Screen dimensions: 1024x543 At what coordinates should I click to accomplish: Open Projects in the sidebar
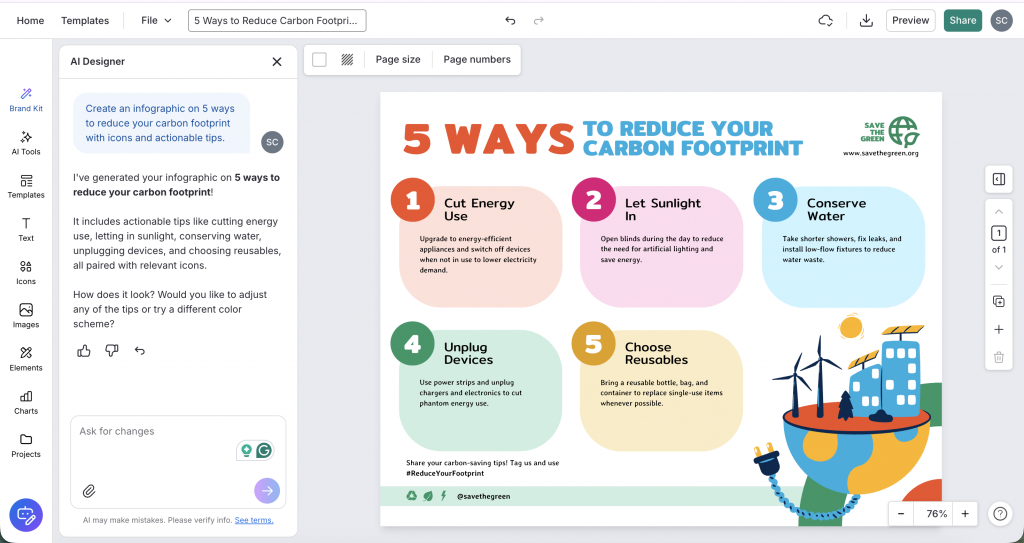tap(26, 445)
